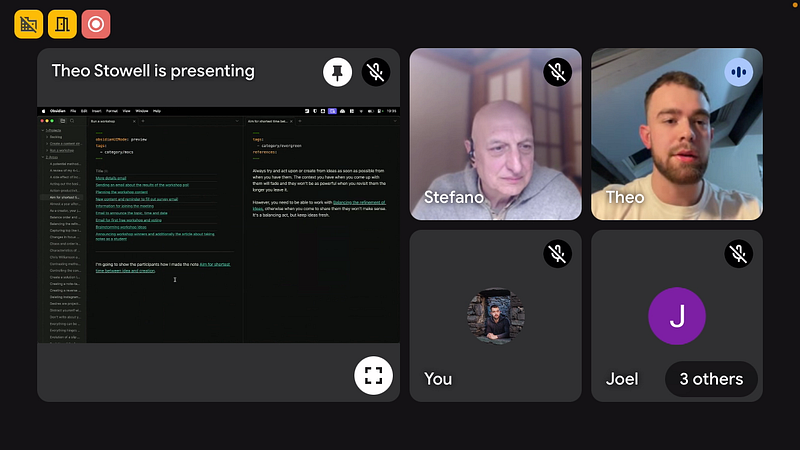Open the 'More details email' link
The height and width of the screenshot is (450, 800).
(111, 178)
